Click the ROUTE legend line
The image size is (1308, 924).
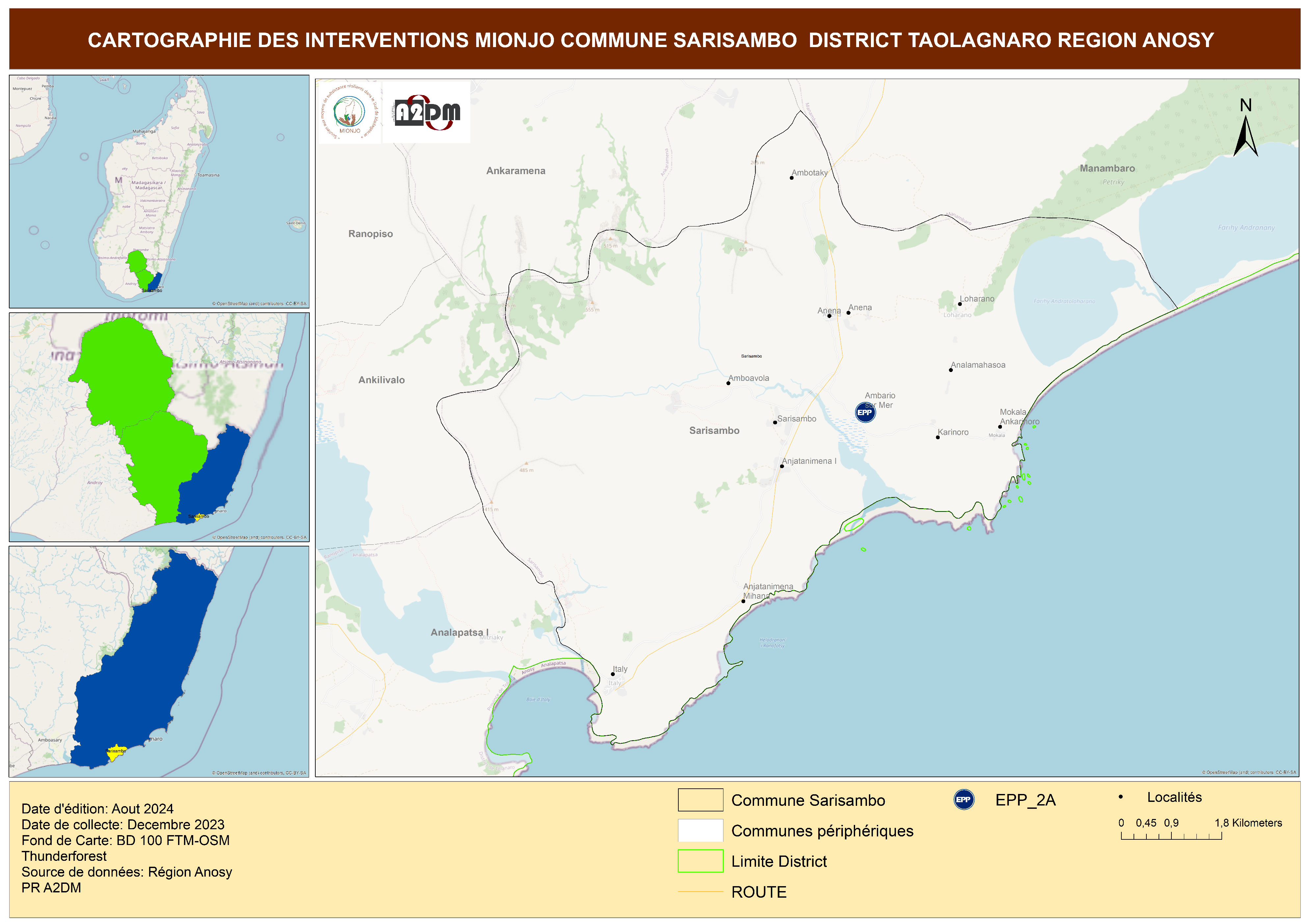click(x=700, y=891)
